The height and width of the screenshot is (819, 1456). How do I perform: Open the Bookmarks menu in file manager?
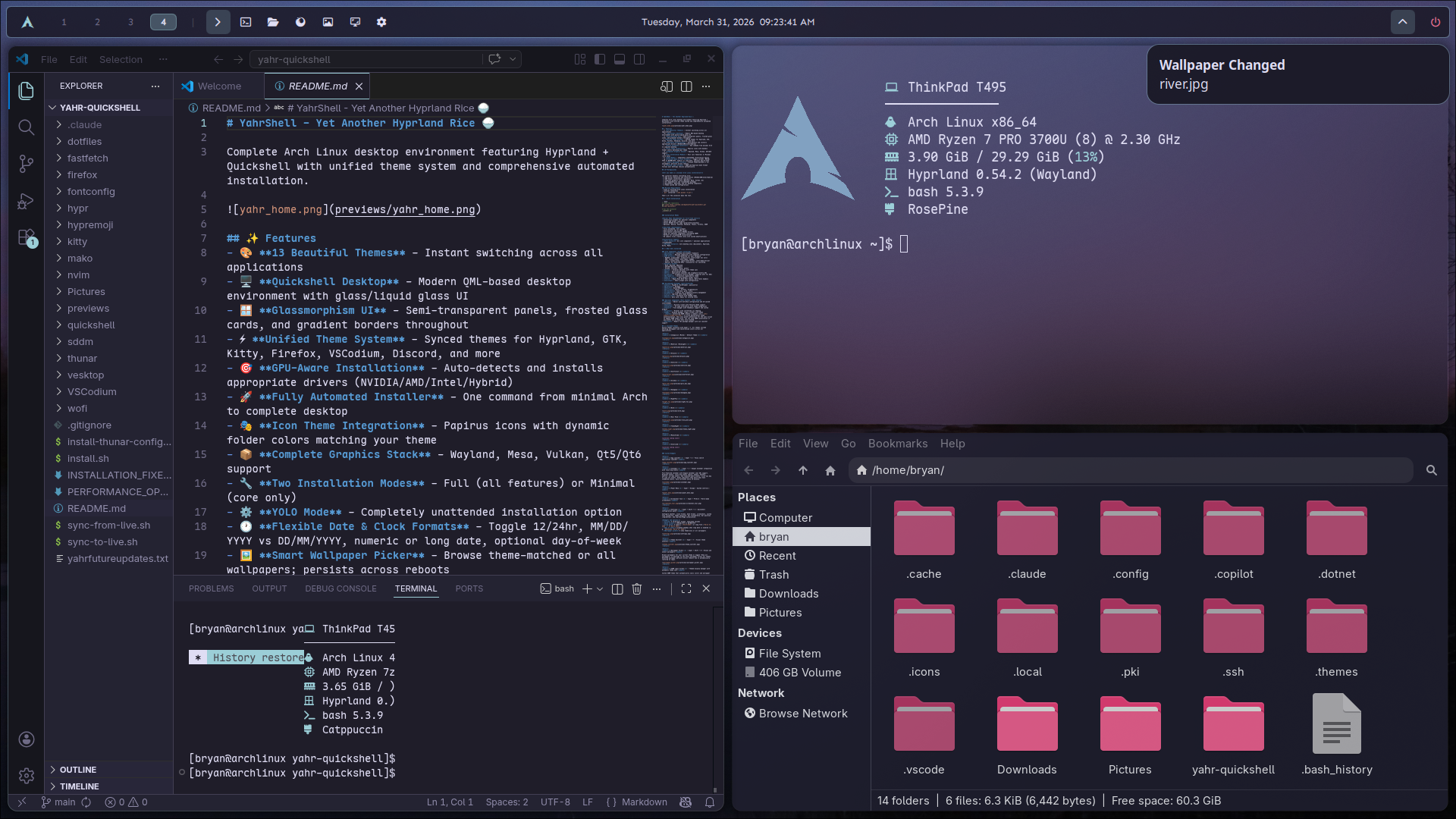click(x=897, y=444)
